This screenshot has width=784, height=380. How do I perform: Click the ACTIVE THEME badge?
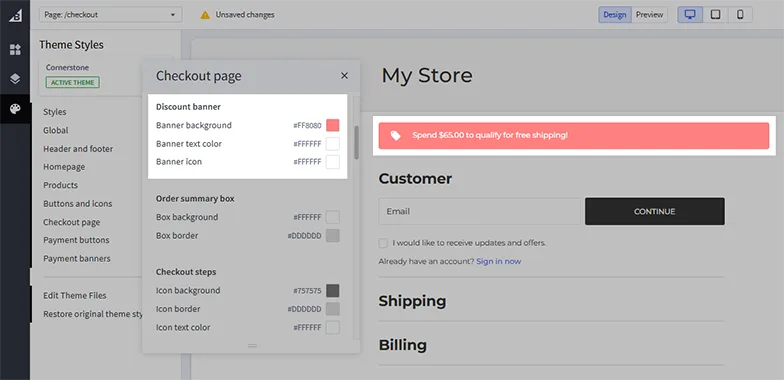click(72, 82)
